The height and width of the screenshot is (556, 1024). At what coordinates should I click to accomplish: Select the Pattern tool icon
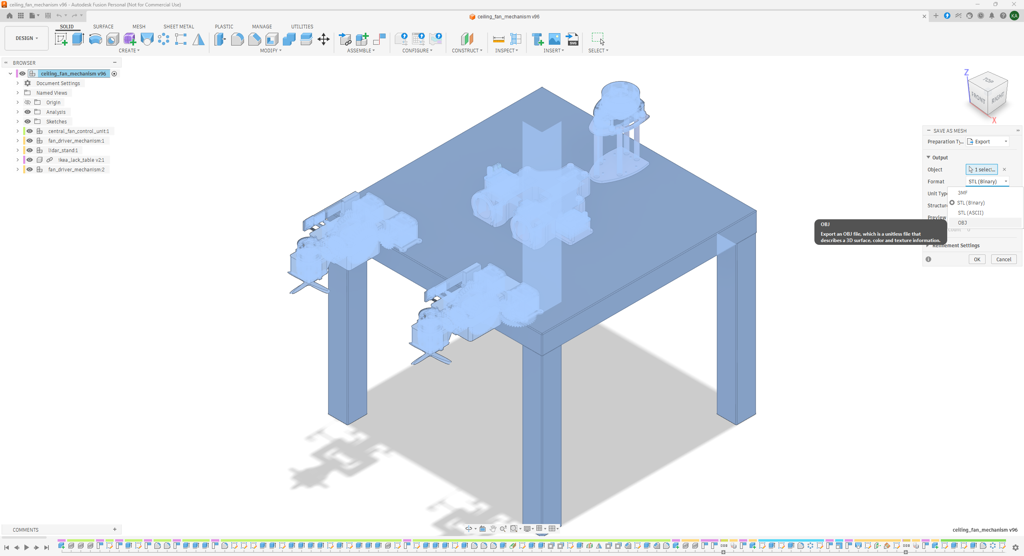163,39
